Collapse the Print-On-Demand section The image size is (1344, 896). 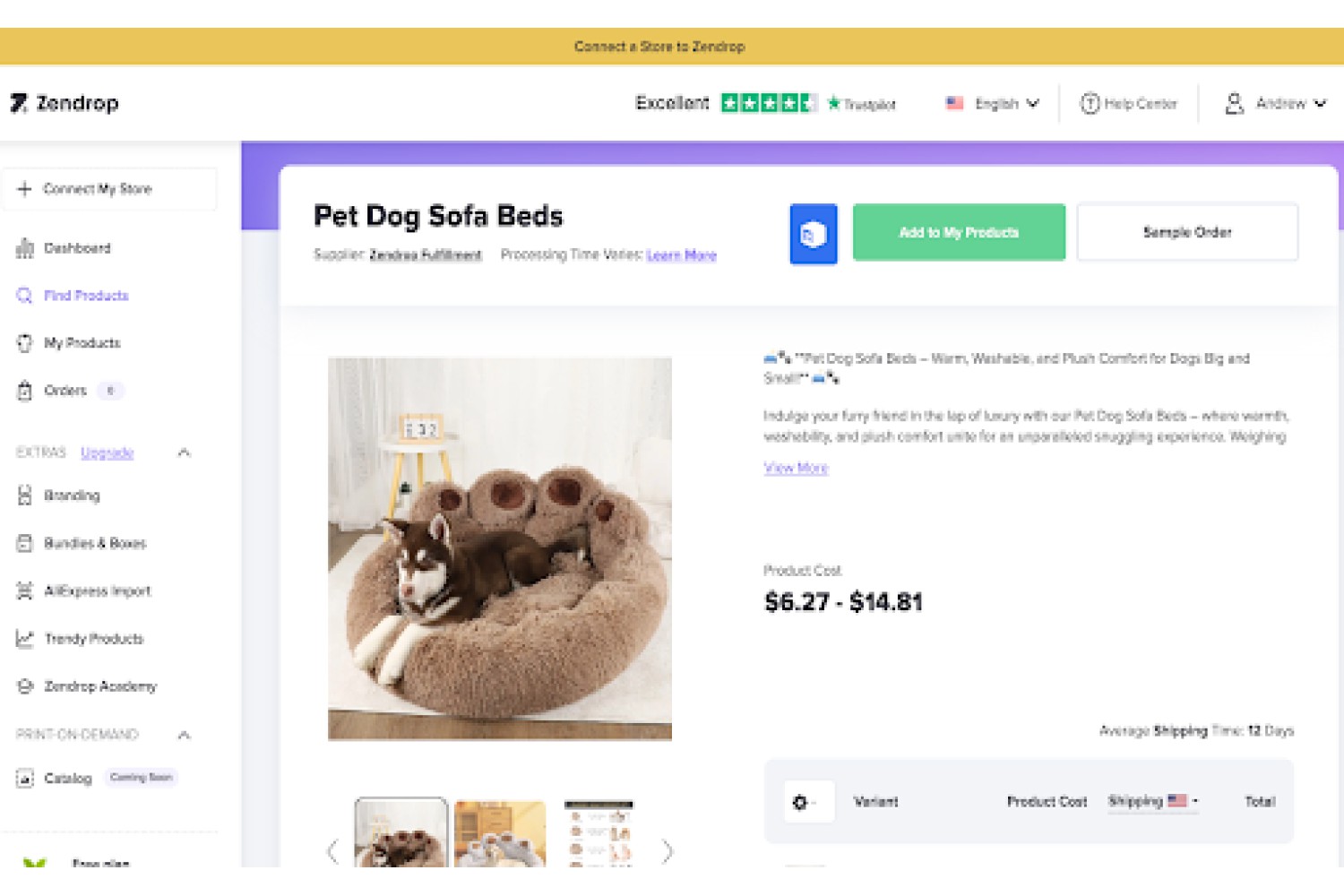[x=184, y=735]
